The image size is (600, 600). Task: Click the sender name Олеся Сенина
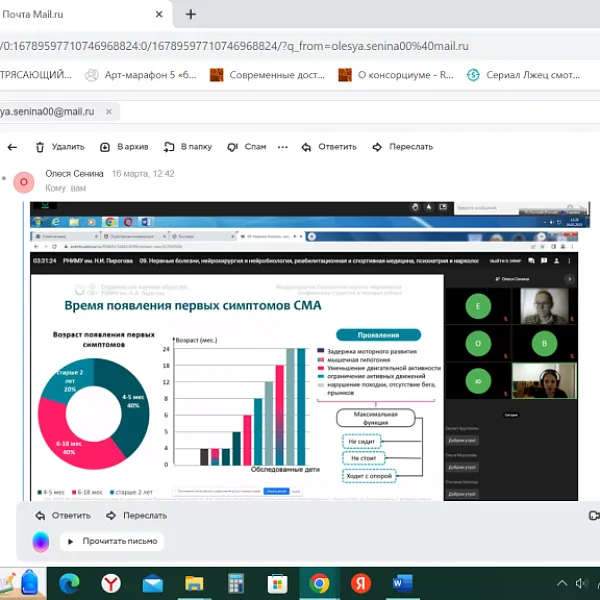click(74, 174)
